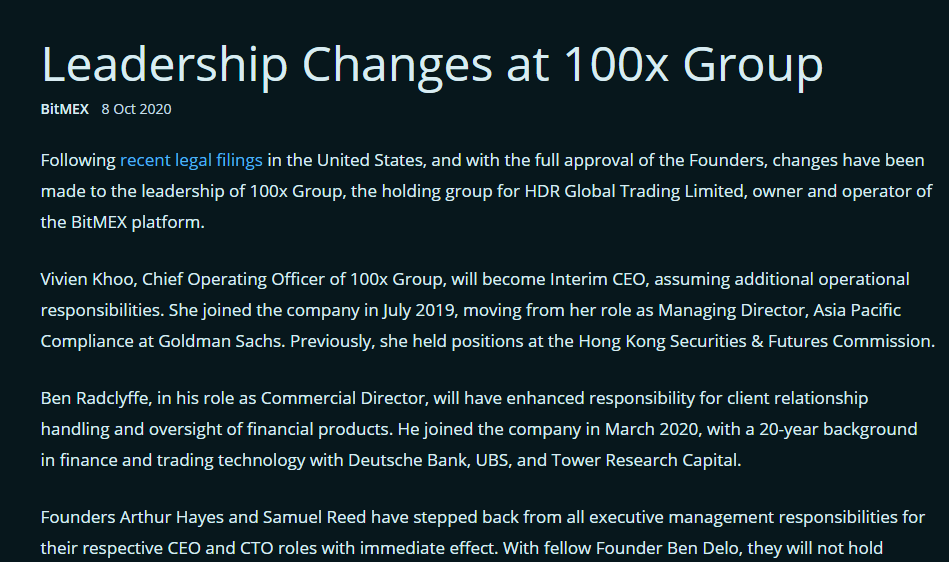The height and width of the screenshot is (562, 949).
Task: Open the 'recent legal filings' link
Action: tap(191, 160)
